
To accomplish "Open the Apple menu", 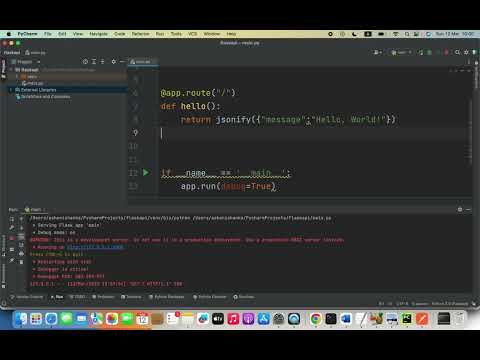I will [9, 34].
